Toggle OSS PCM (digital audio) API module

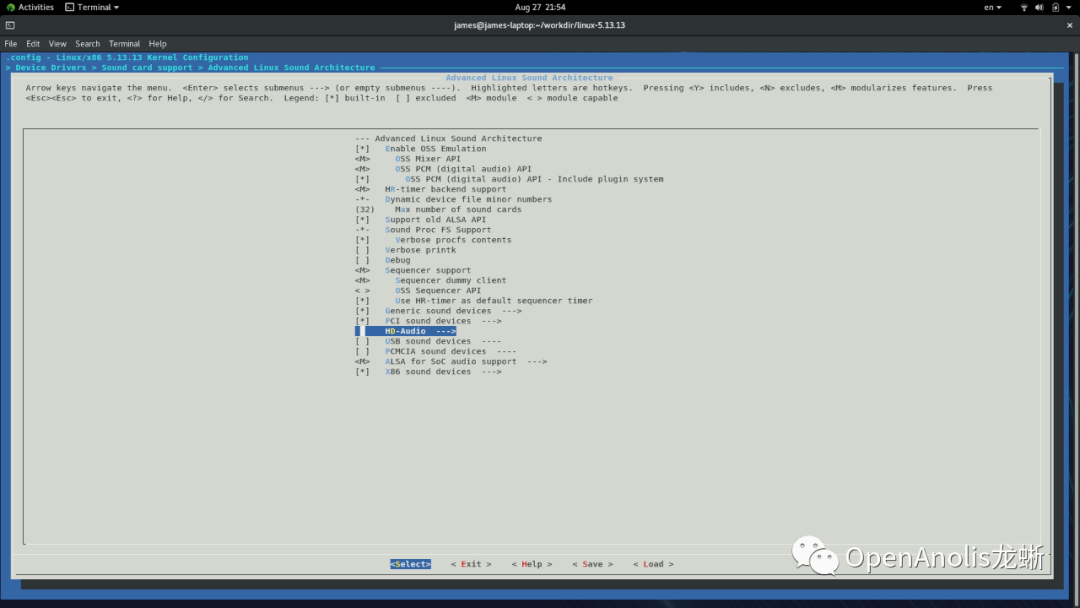click(444, 169)
